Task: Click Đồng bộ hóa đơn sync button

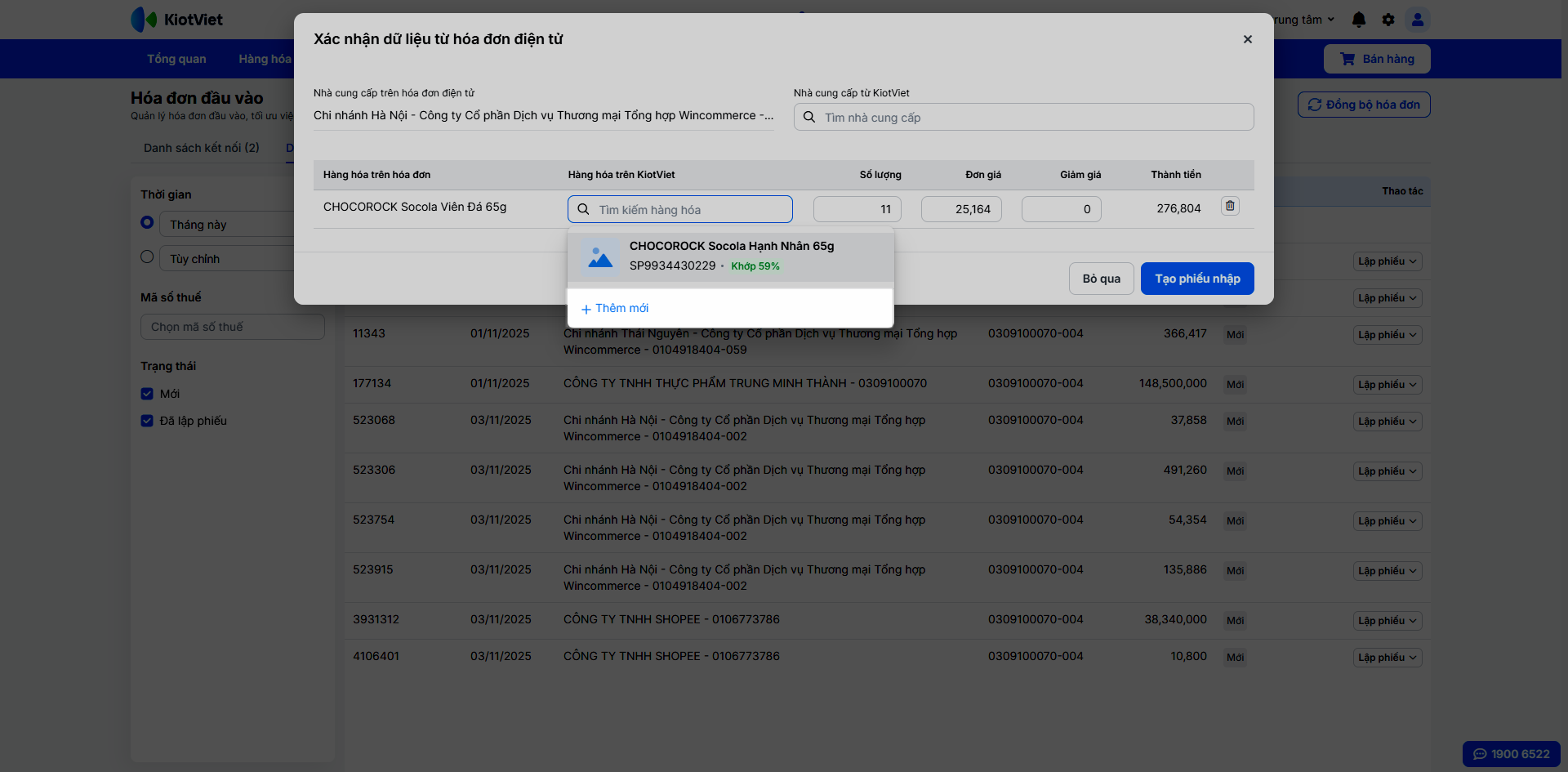Action: coord(1364,105)
